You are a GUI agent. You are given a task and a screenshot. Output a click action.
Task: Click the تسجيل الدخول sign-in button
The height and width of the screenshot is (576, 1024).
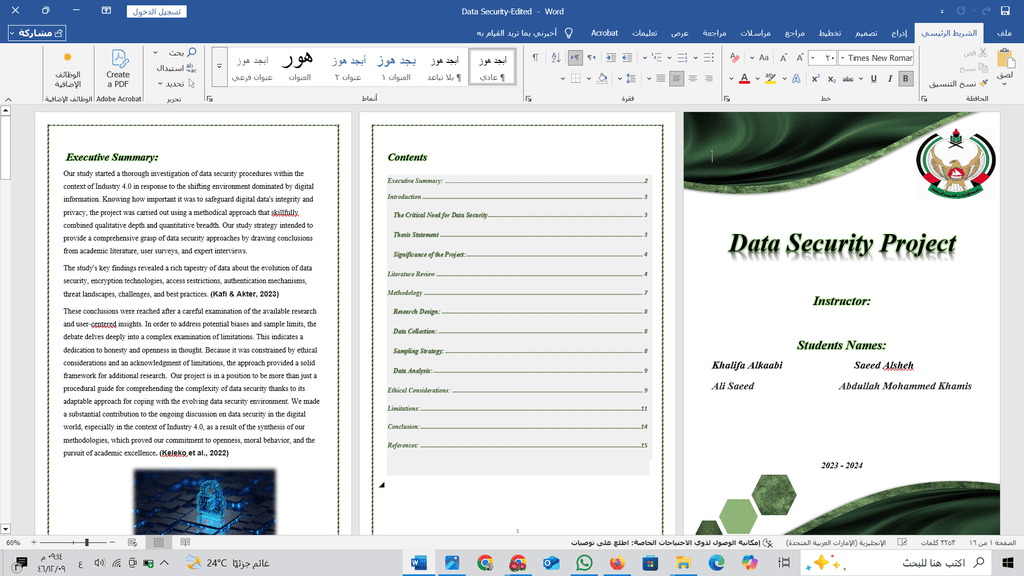tap(157, 12)
